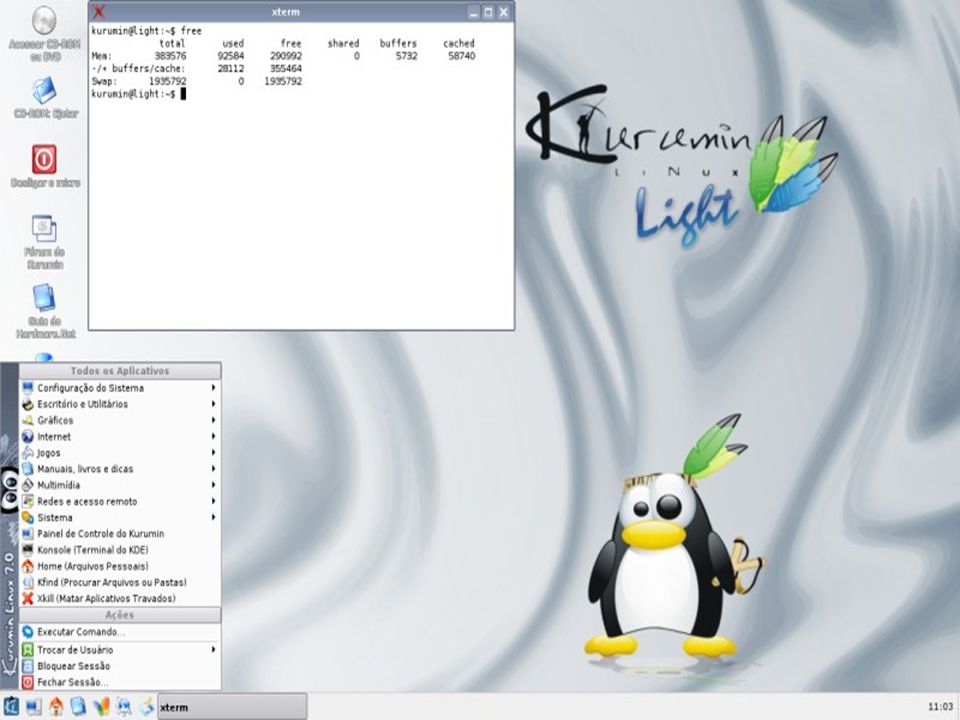Click the 'shared' column header in xterm

343,43
